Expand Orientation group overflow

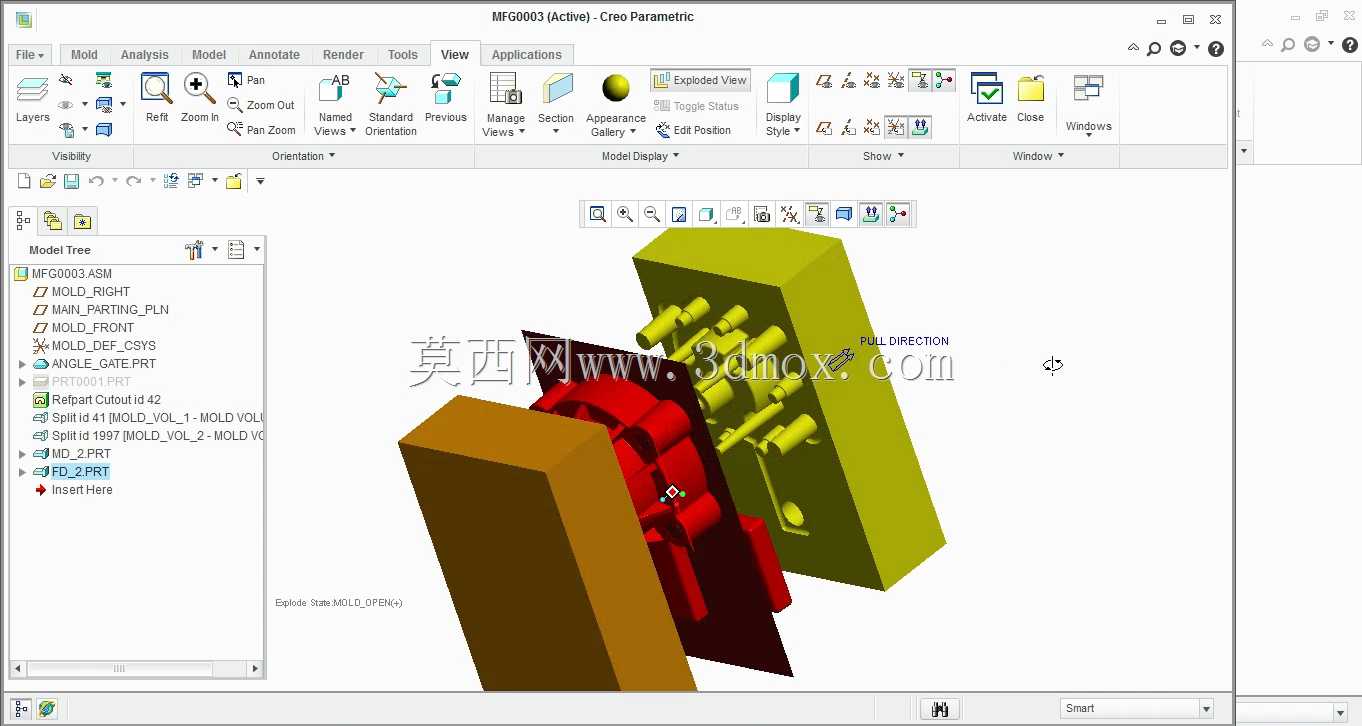point(304,156)
